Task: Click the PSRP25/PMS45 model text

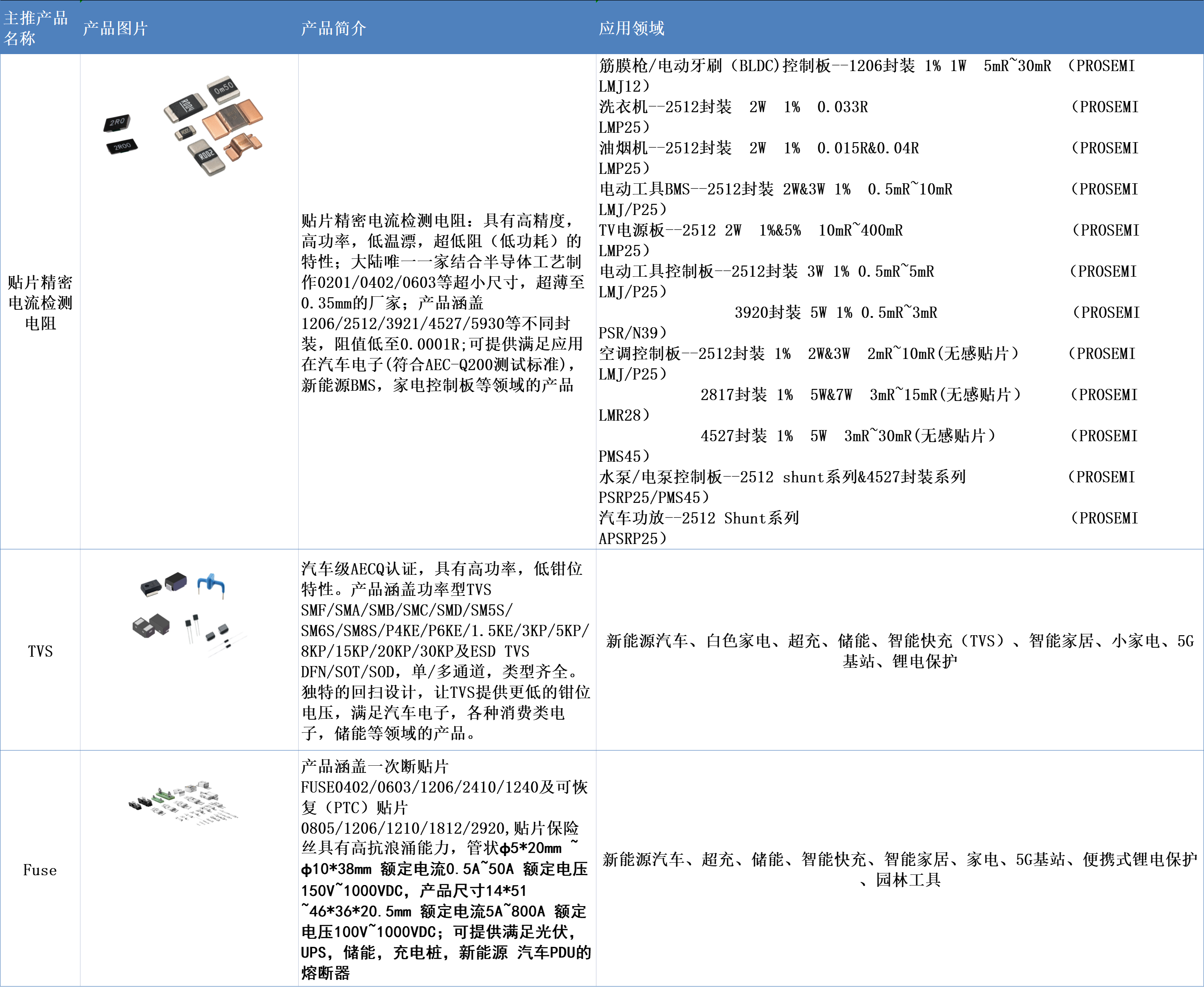Action: 655,498
